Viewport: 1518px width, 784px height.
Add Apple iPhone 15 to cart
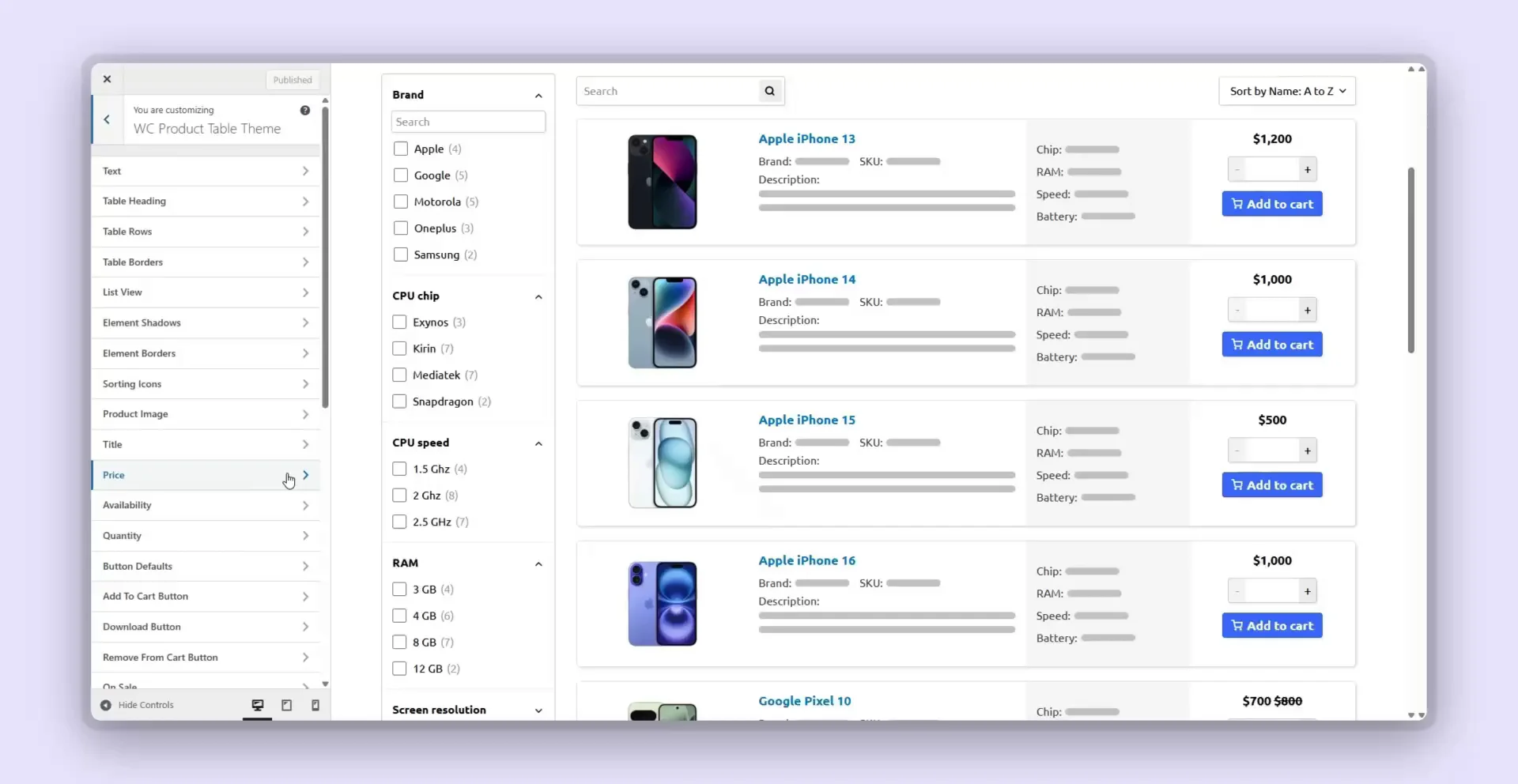tap(1272, 485)
